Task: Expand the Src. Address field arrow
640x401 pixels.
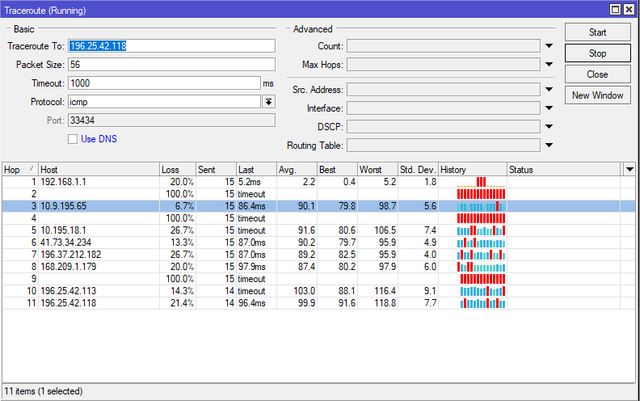Action: pyautogui.click(x=549, y=89)
